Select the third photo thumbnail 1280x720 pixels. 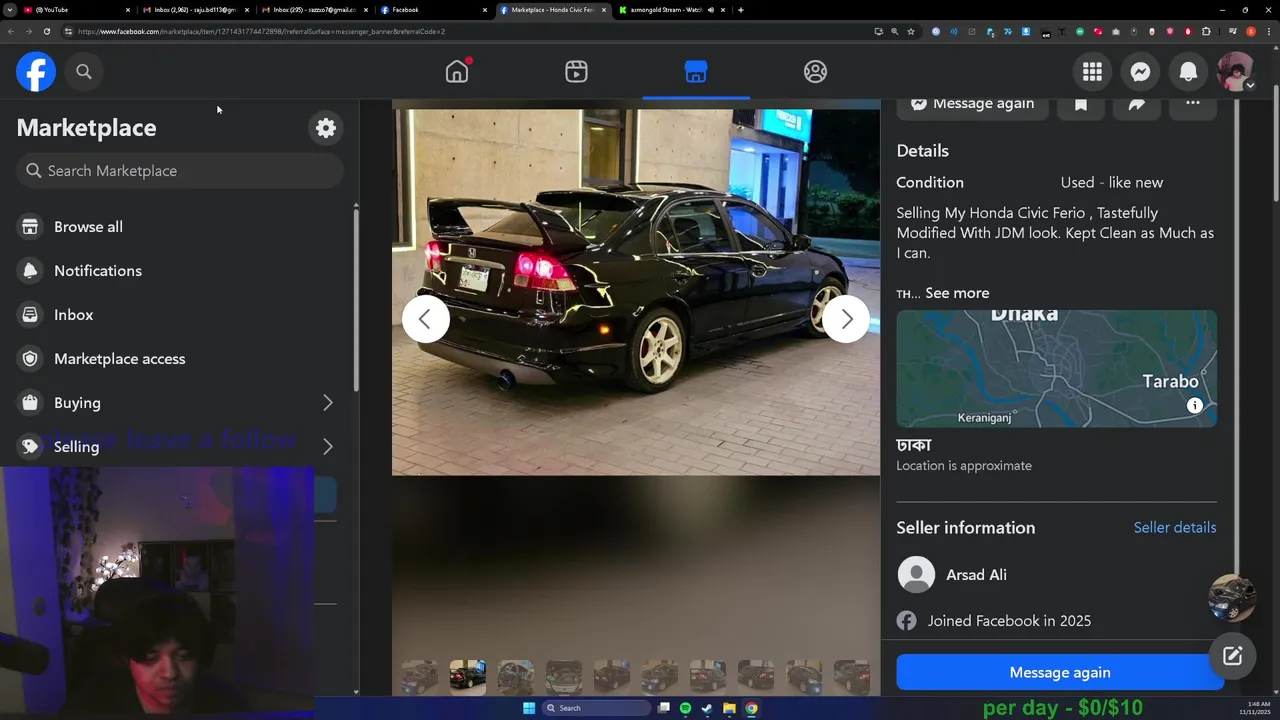[x=515, y=677]
